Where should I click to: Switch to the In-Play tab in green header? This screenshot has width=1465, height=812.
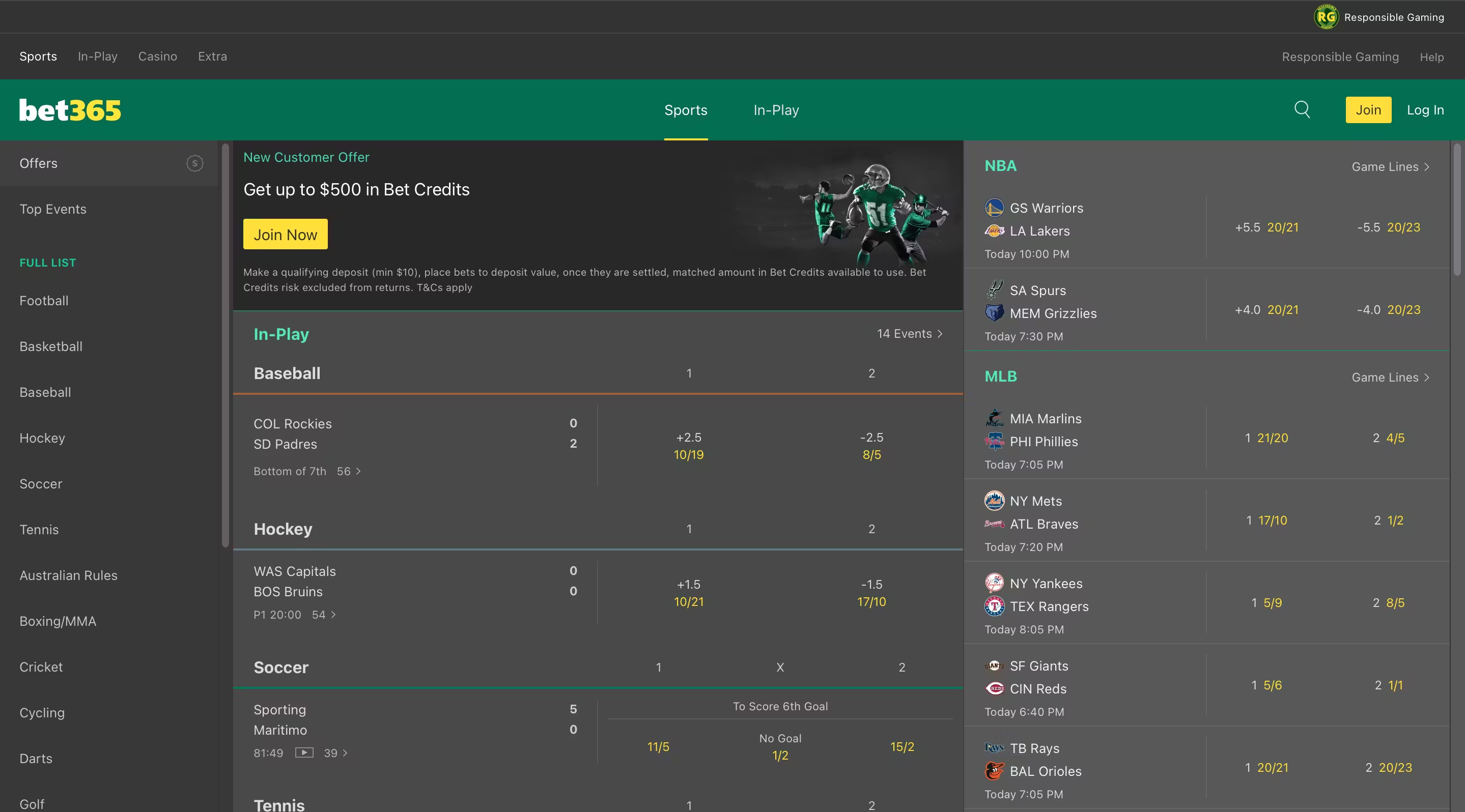776,110
